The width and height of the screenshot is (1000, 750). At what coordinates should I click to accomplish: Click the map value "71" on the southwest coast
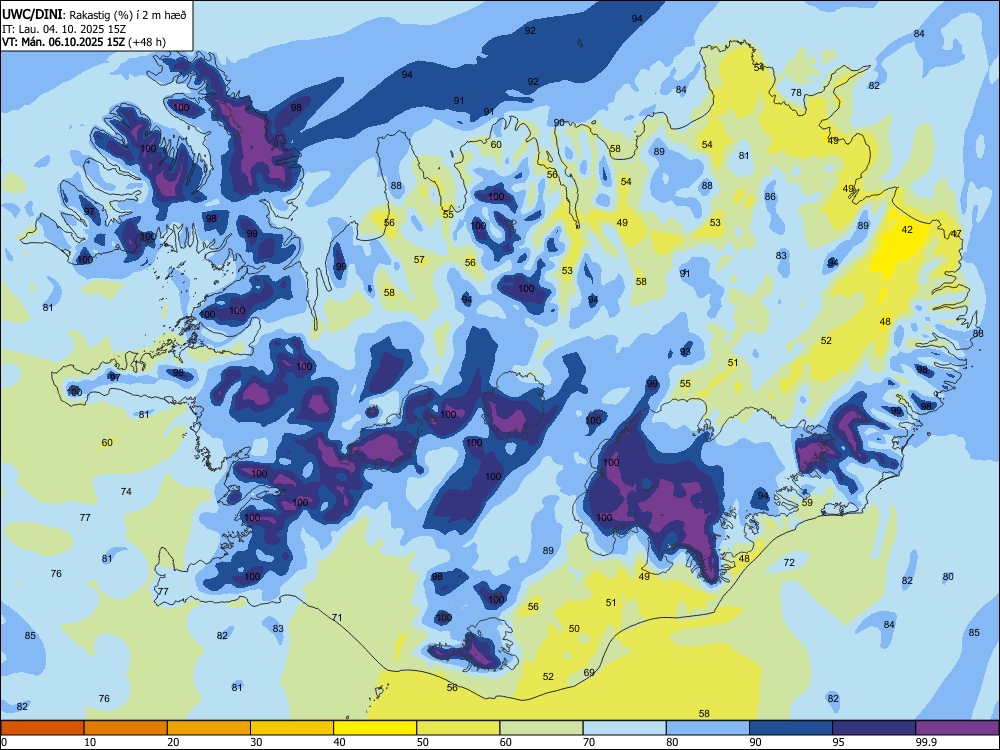pyautogui.click(x=337, y=617)
